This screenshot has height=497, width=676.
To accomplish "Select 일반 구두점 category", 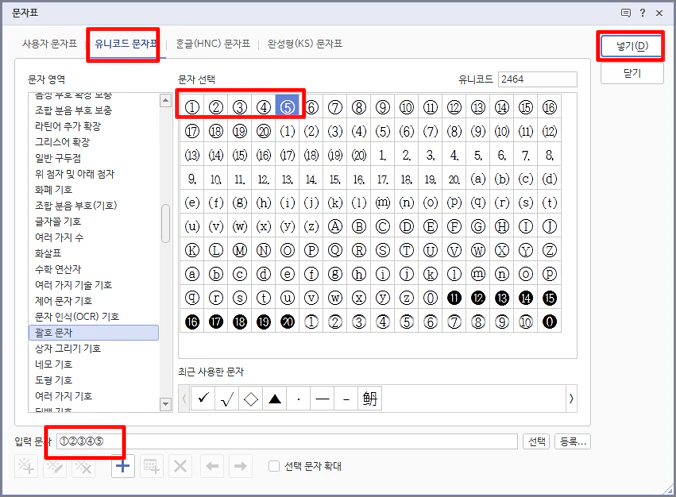I will click(x=58, y=158).
